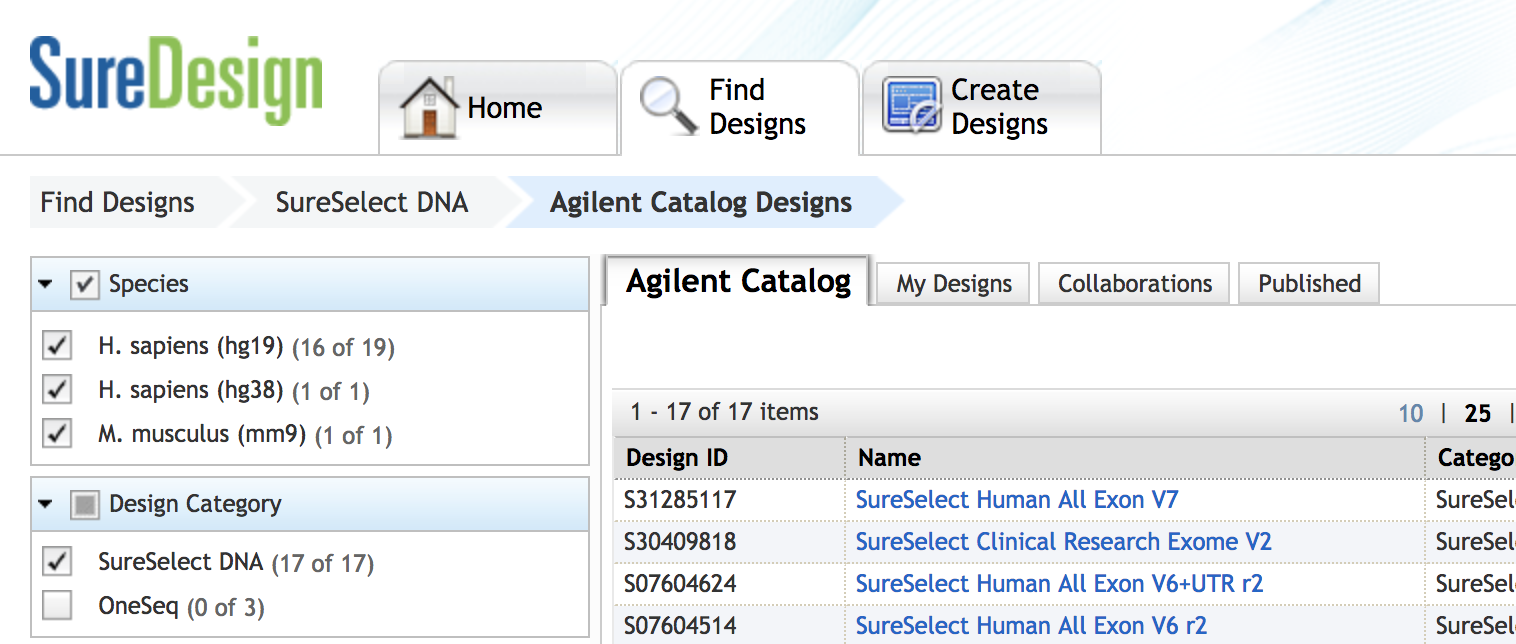Select Design ID cell S31285117
Image resolution: width=1516 pixels, height=644 pixels.
[x=680, y=500]
